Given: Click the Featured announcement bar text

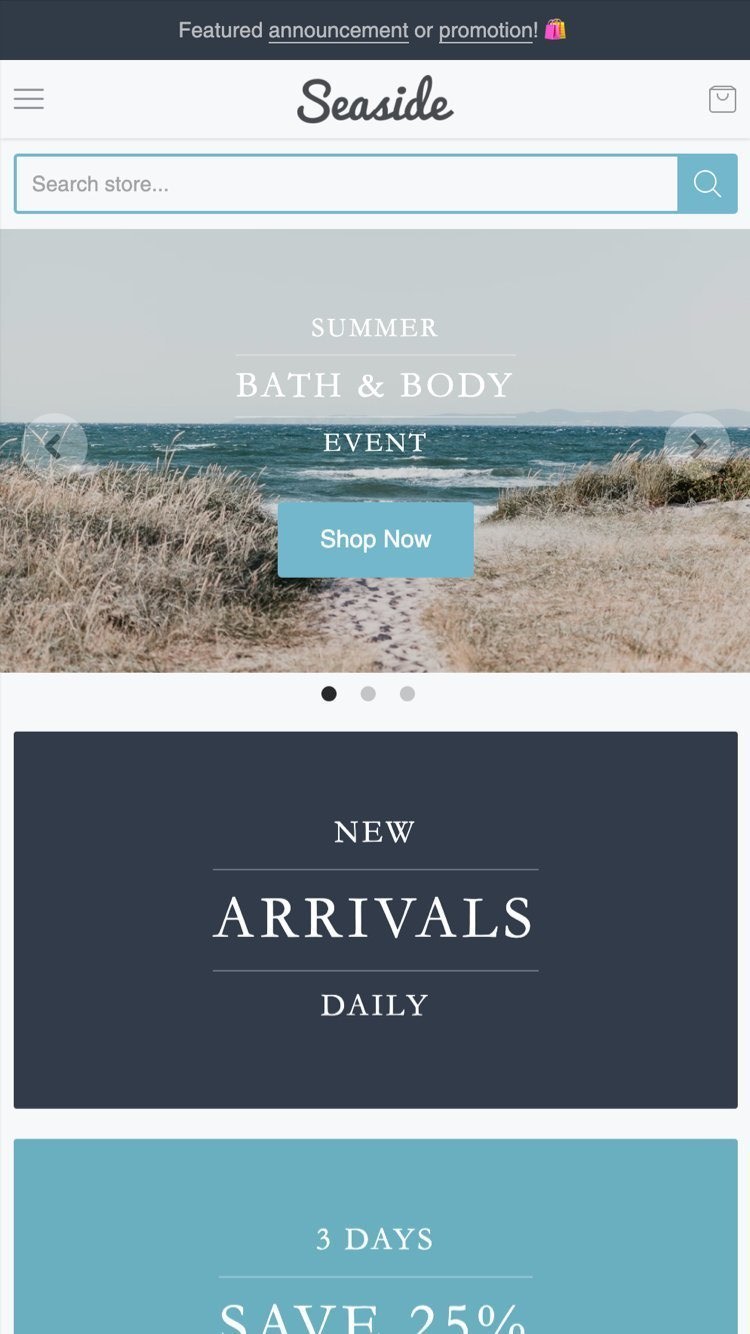Looking at the screenshot, I should click(372, 31).
